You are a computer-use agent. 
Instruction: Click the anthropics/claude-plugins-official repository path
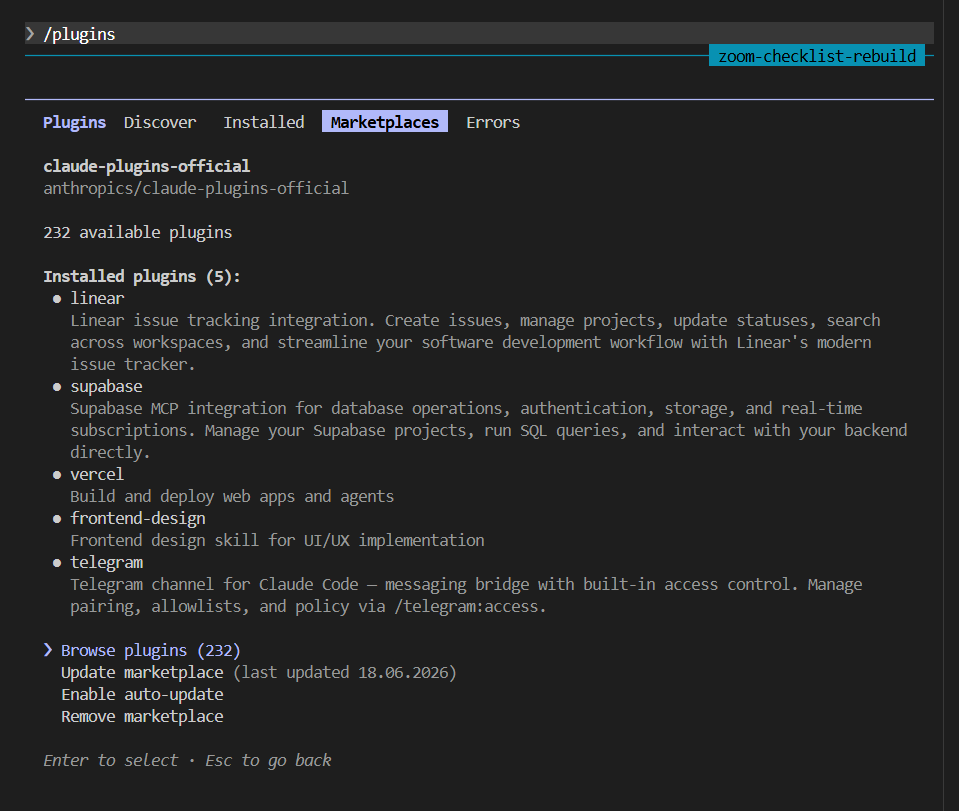tap(196, 188)
